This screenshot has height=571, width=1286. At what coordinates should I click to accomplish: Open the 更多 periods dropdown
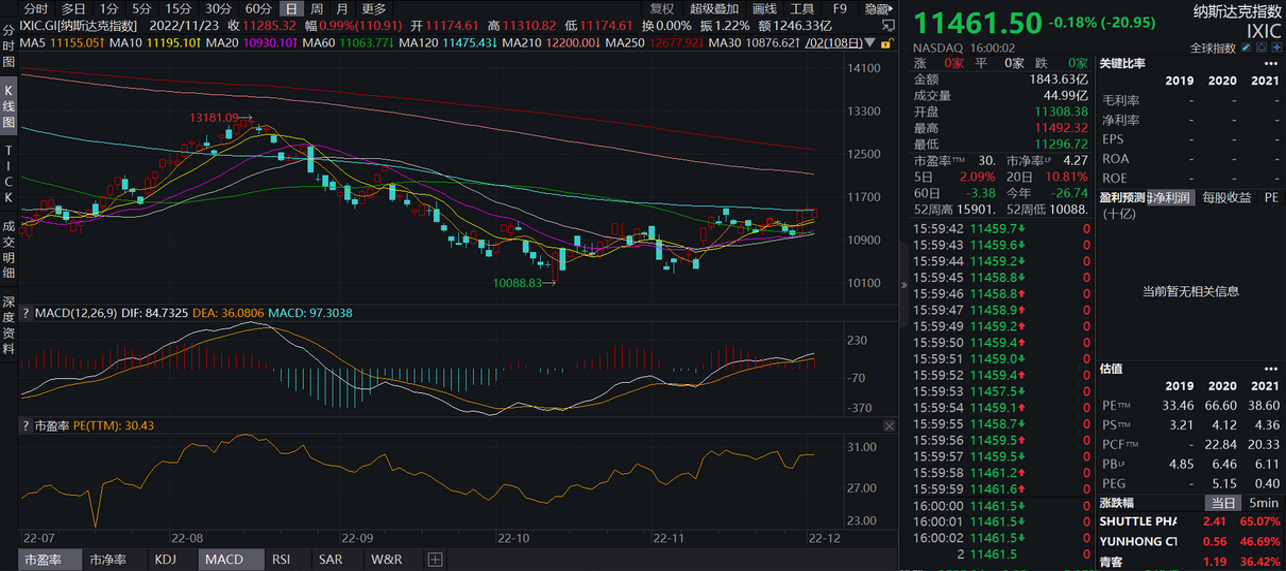[x=374, y=9]
